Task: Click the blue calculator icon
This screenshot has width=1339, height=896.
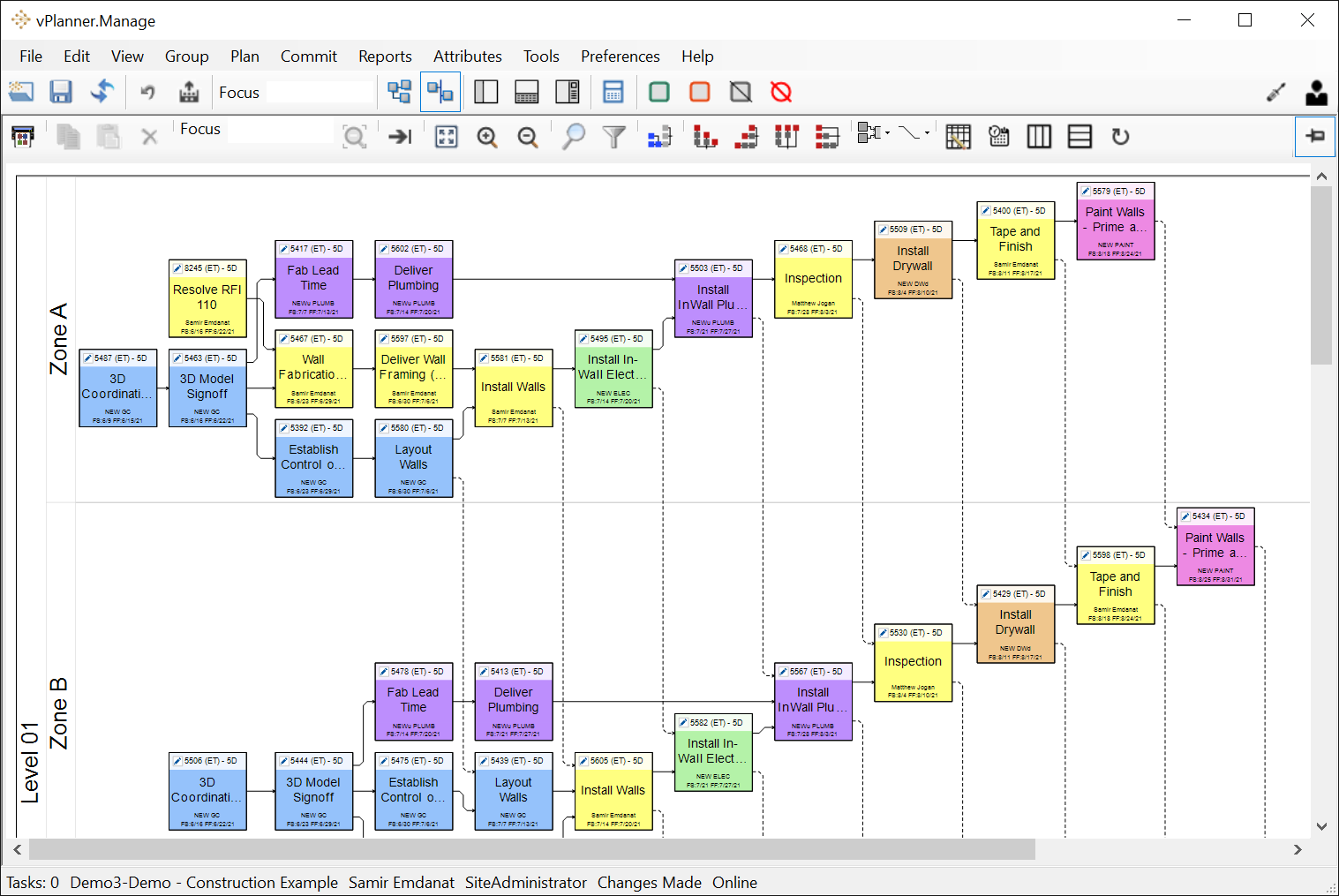Action: click(613, 92)
